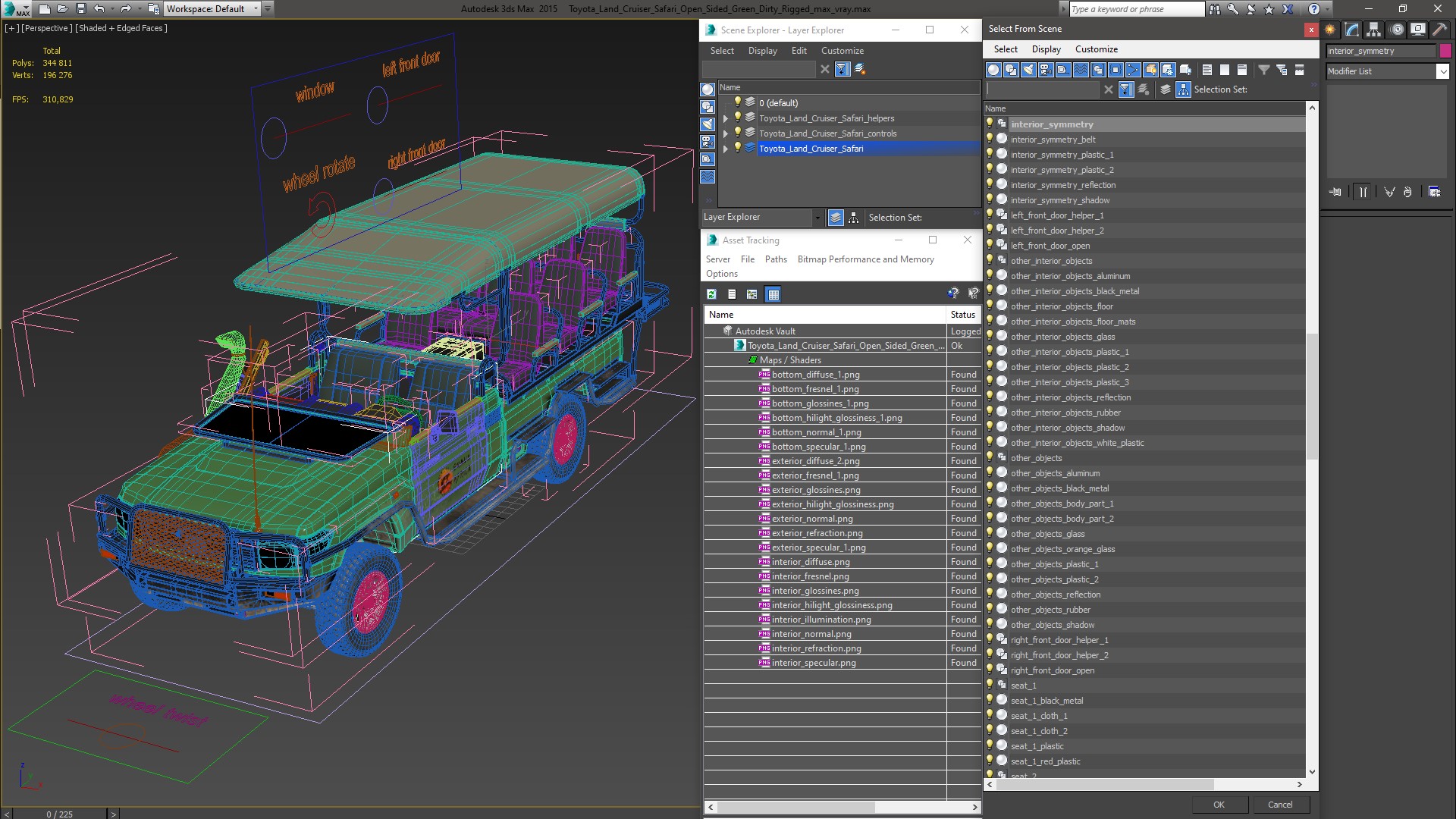Click the sort-by-layer icon in Select From Scene
Viewport: 1456px width, 819px height.
(1166, 89)
